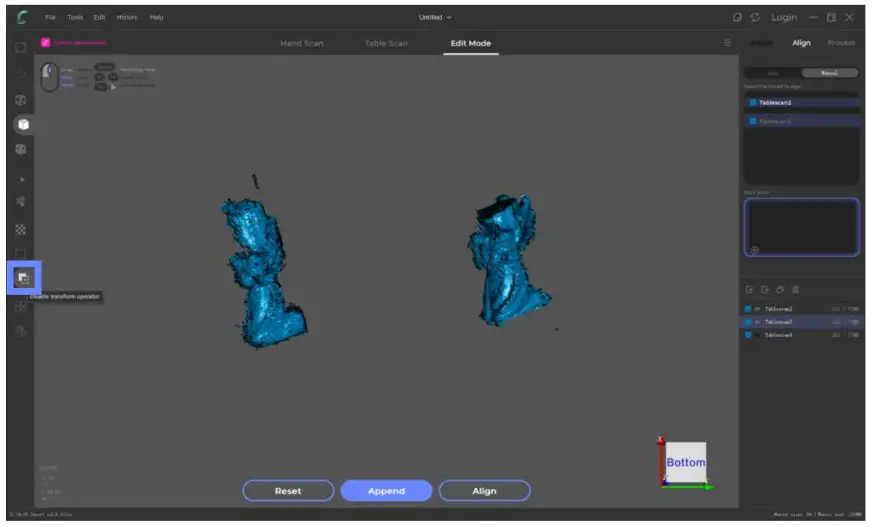This screenshot has height=527, width=874.
Task: Click the transform operator icon in left sidebar
Action: point(23,278)
